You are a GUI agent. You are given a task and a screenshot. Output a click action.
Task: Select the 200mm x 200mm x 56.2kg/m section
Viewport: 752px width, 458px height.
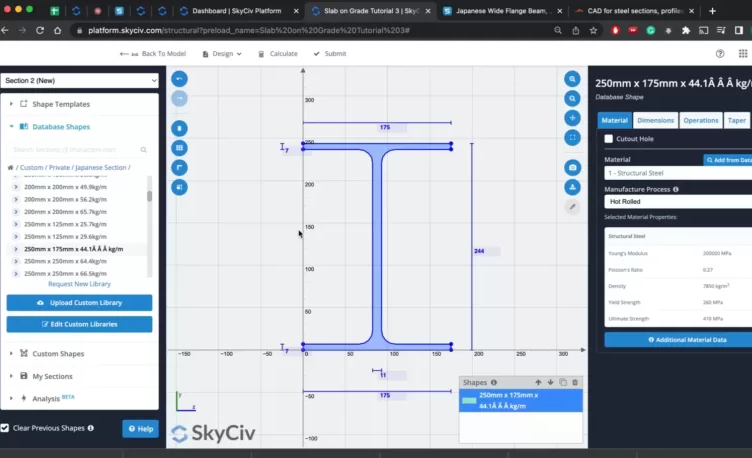[x=65, y=200]
